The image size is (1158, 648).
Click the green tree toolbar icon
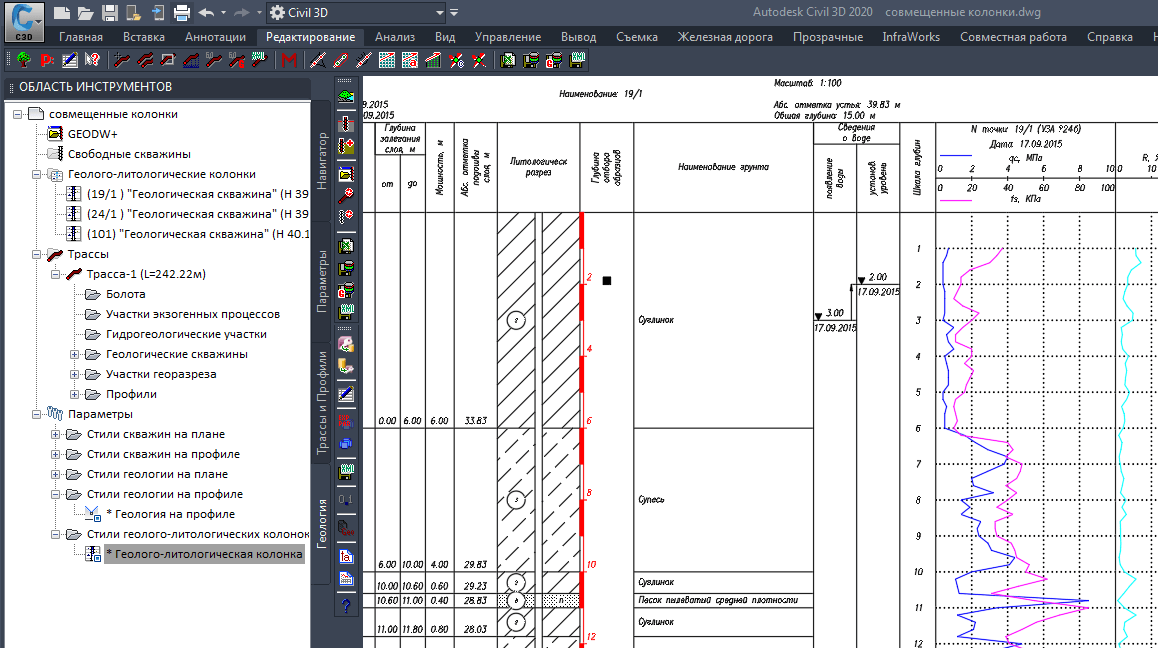[x=24, y=61]
